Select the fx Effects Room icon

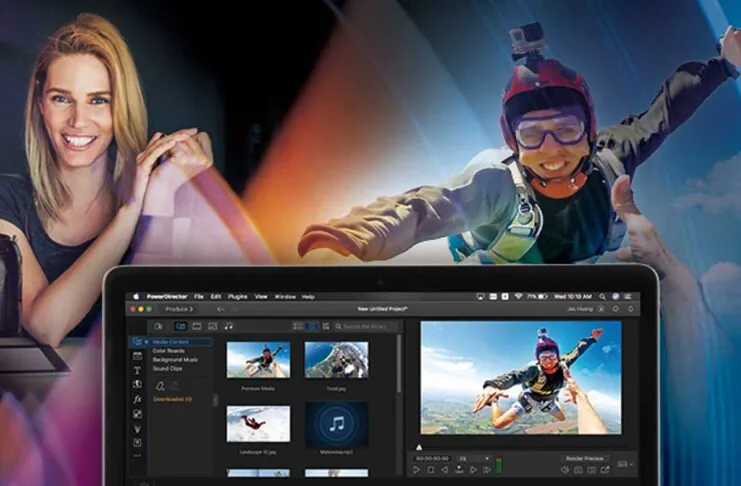click(137, 398)
